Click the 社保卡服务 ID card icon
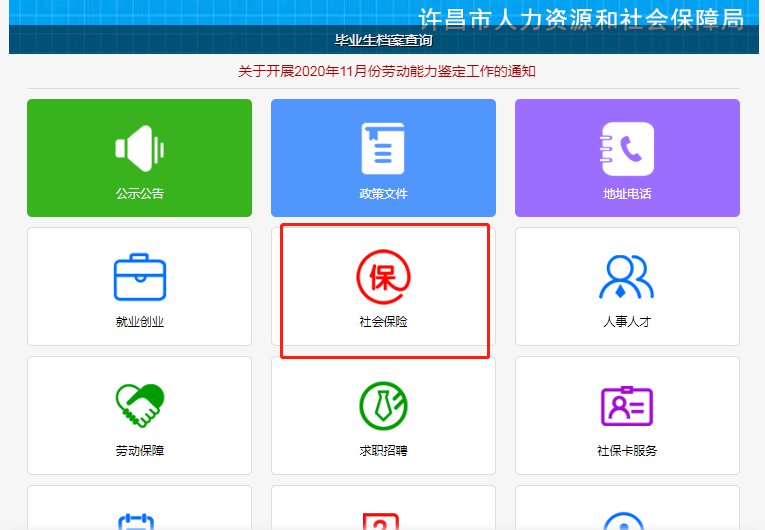Screen dimensions: 765x530 (x=627, y=406)
